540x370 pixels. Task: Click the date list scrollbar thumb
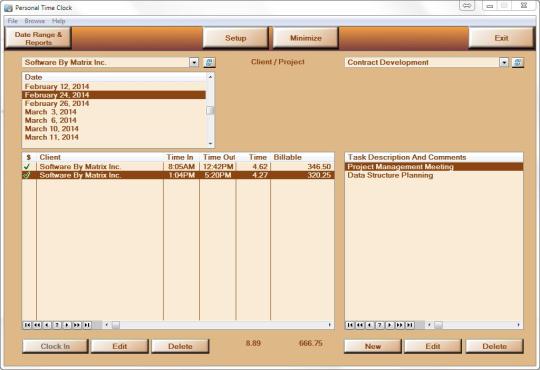tap(210, 111)
